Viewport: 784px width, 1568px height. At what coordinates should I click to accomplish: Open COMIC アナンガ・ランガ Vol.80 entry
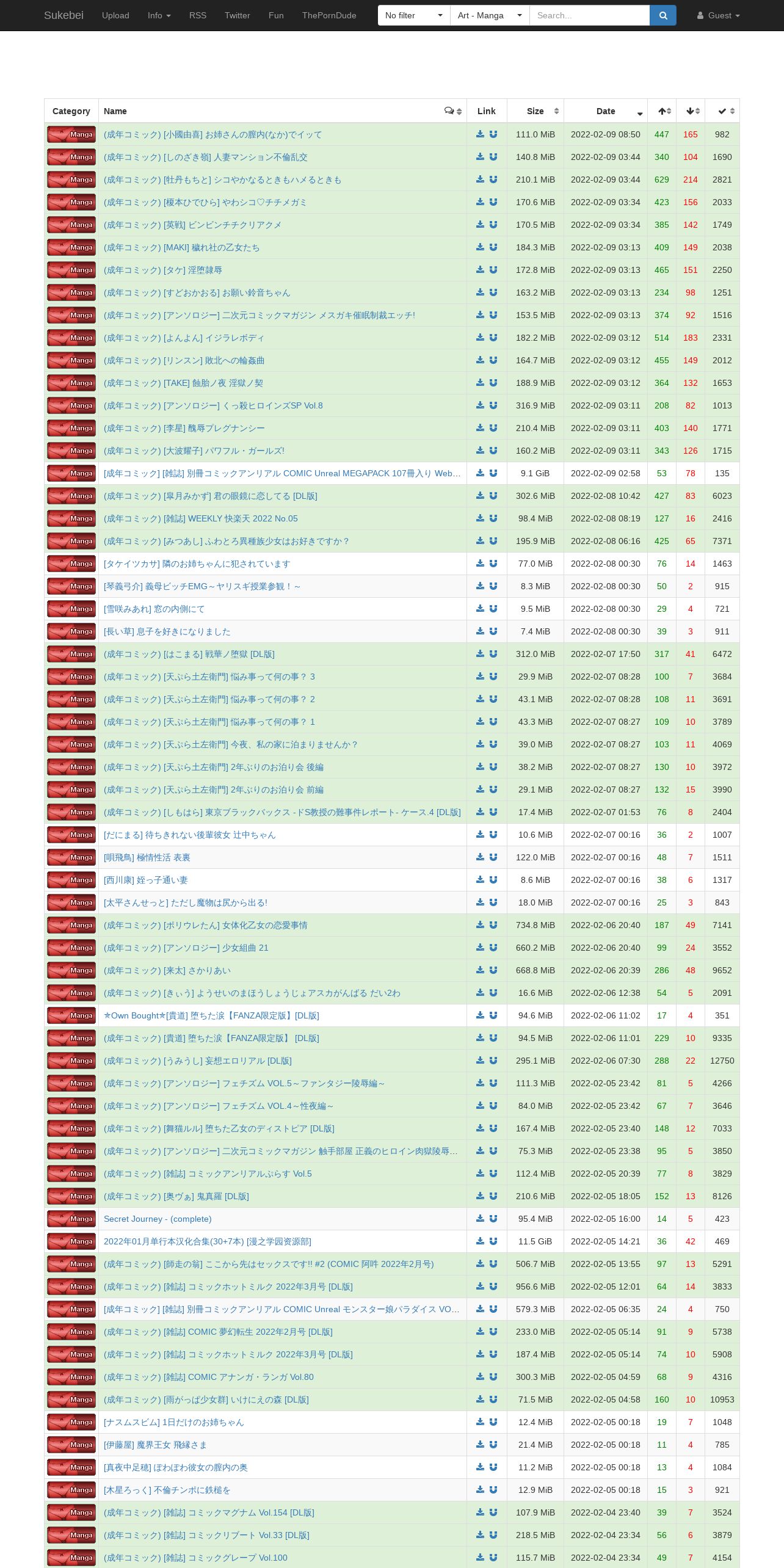[209, 1377]
